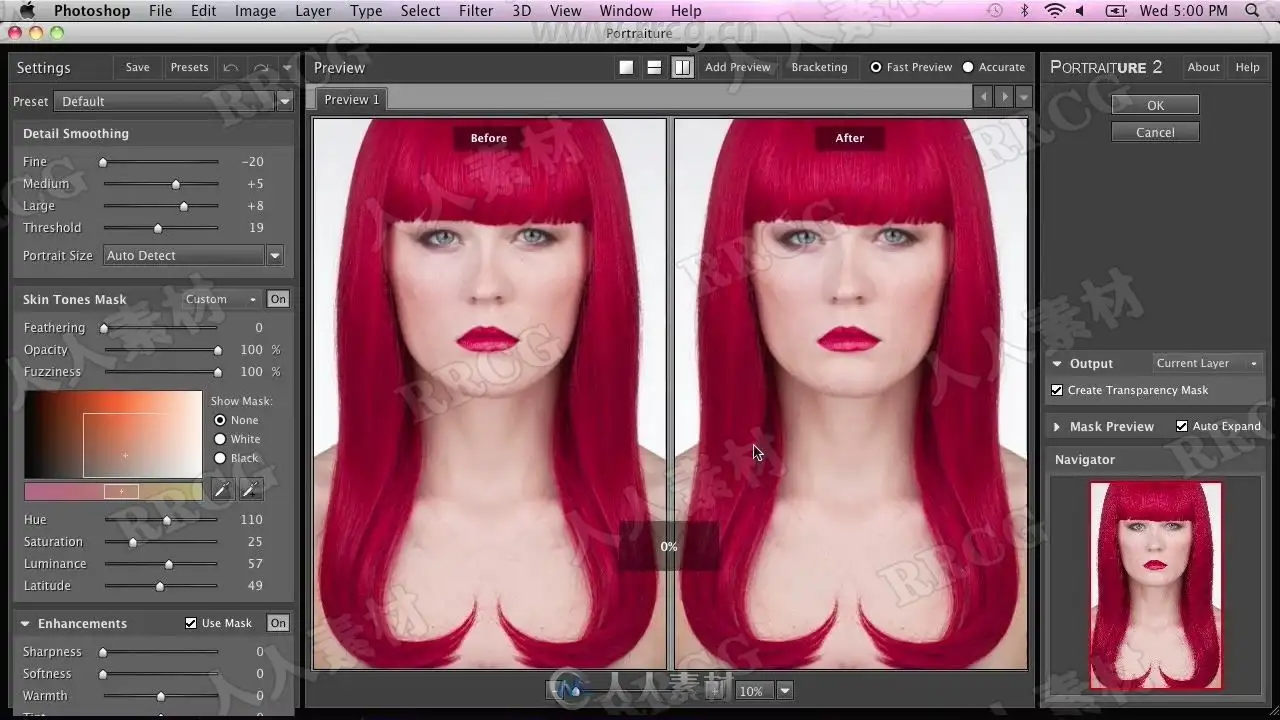Set Show Mask to Black

pos(220,458)
